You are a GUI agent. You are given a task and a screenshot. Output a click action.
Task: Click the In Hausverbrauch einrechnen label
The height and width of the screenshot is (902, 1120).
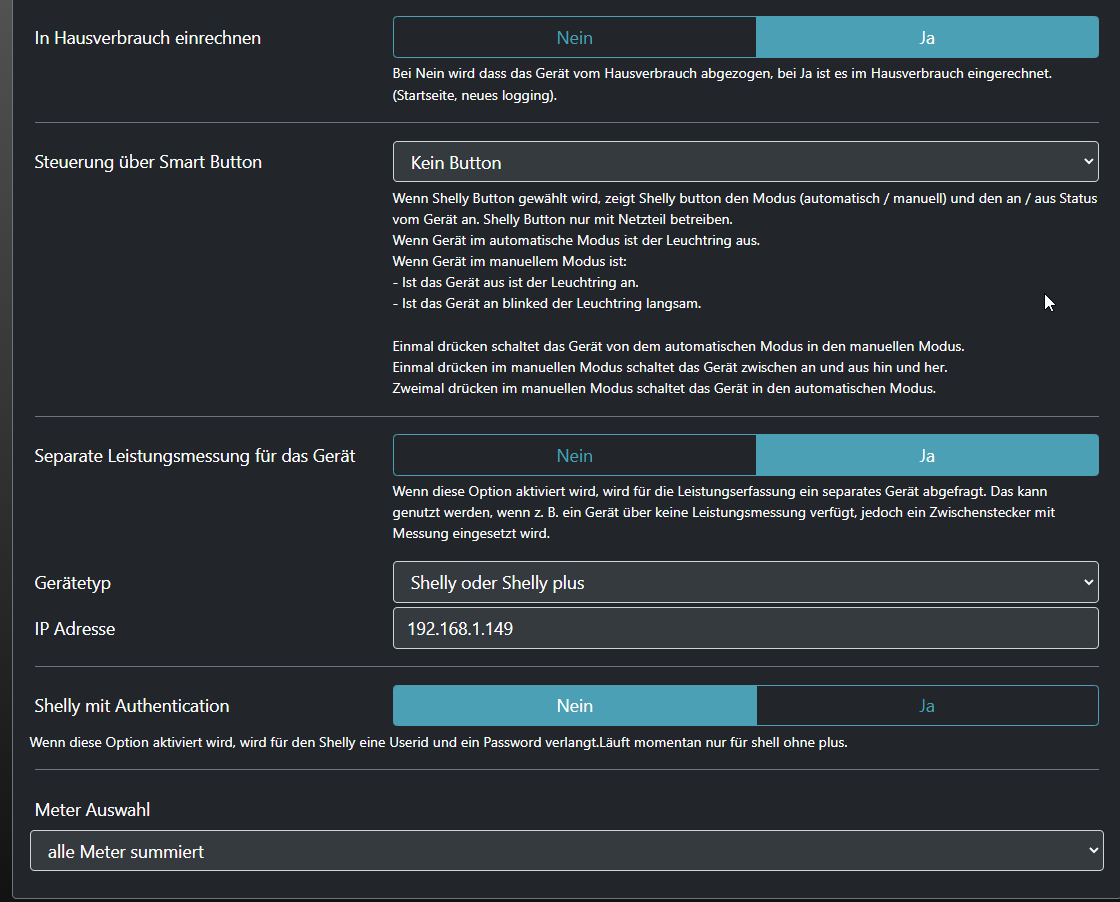pos(147,38)
